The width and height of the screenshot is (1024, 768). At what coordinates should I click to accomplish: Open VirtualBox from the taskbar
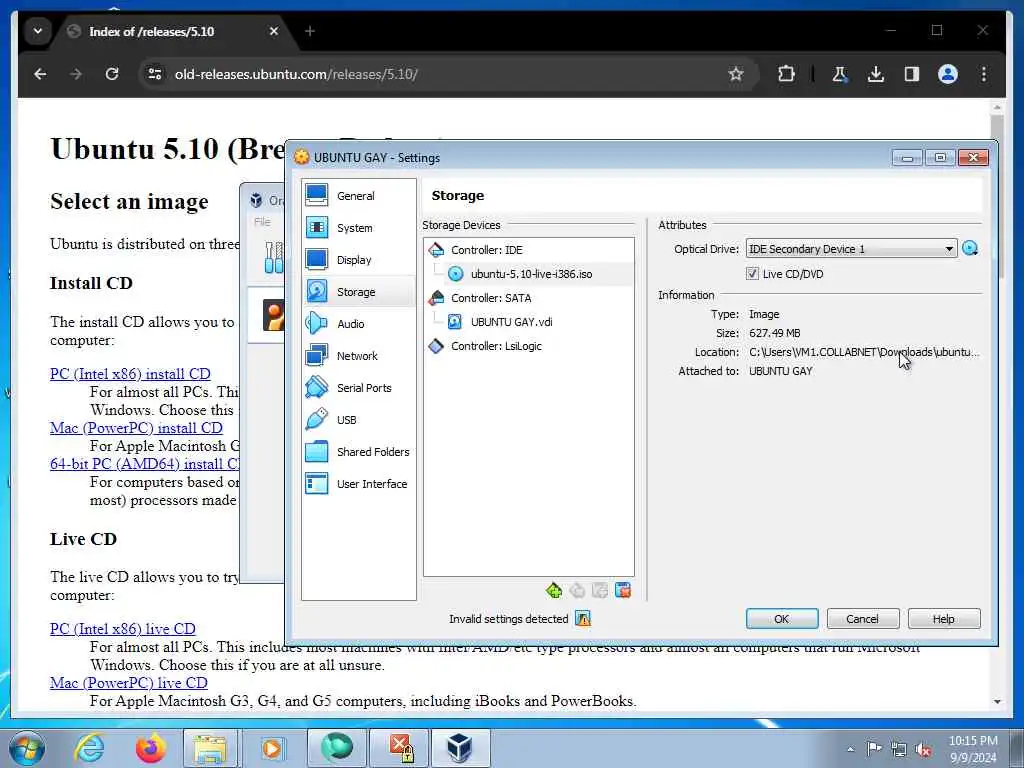coord(460,747)
